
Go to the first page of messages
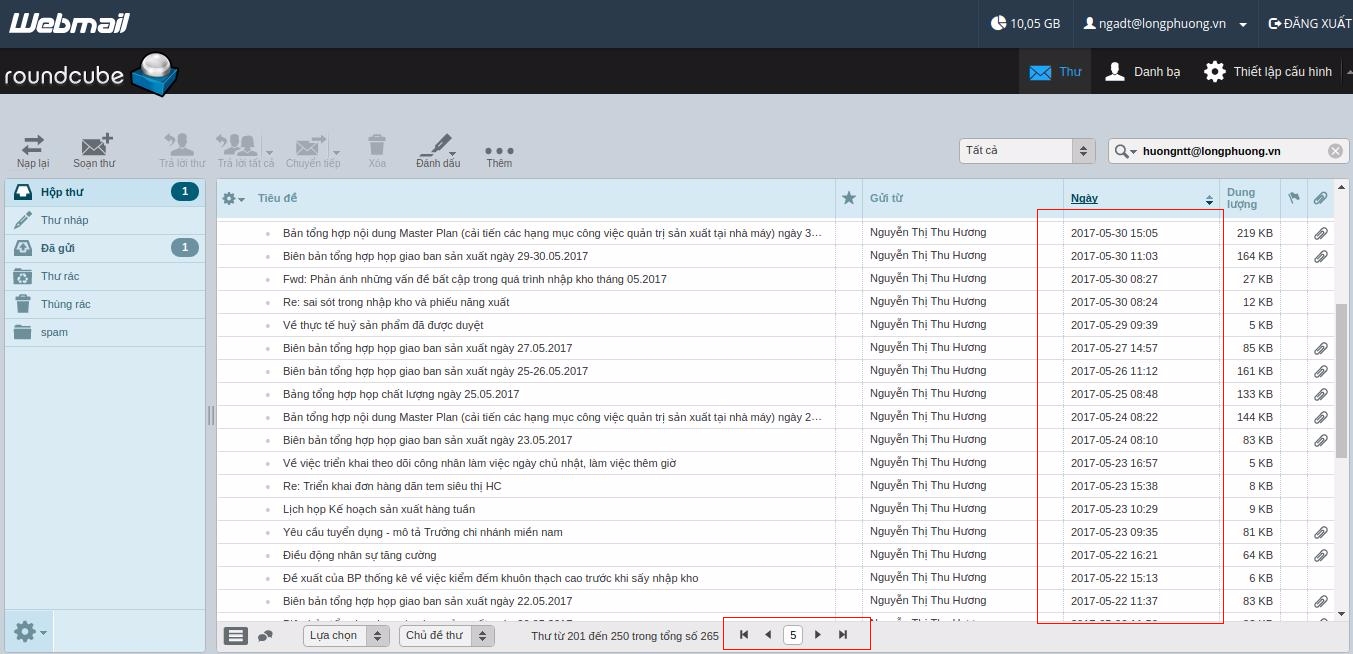(743, 635)
